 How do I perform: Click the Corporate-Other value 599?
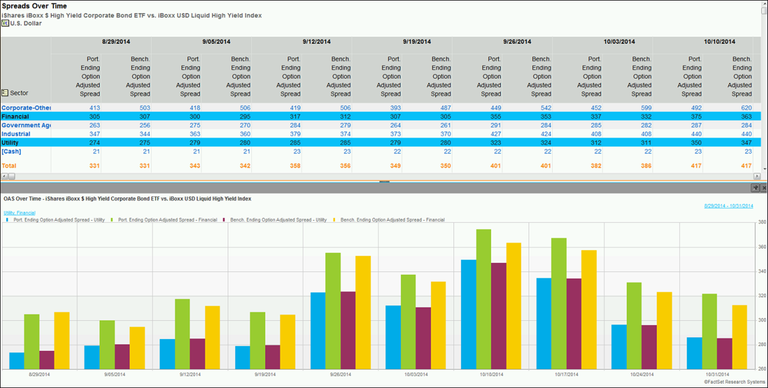point(646,108)
